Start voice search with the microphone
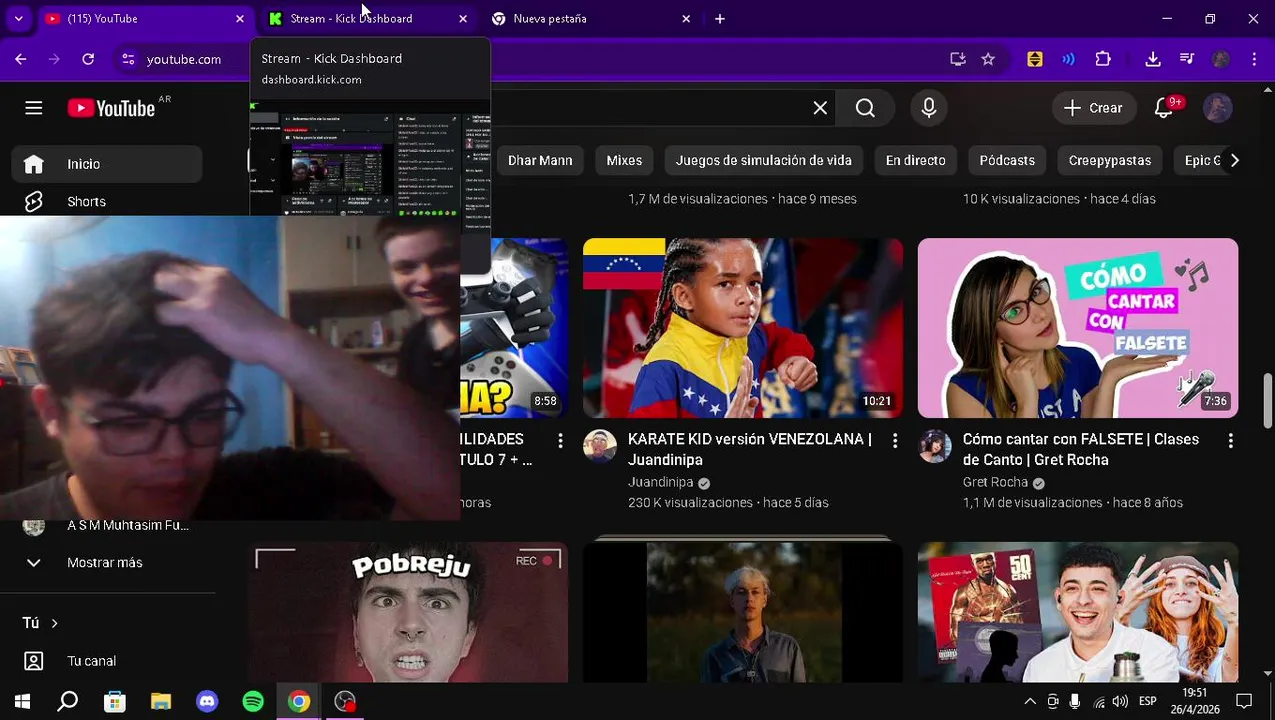 tap(929, 108)
